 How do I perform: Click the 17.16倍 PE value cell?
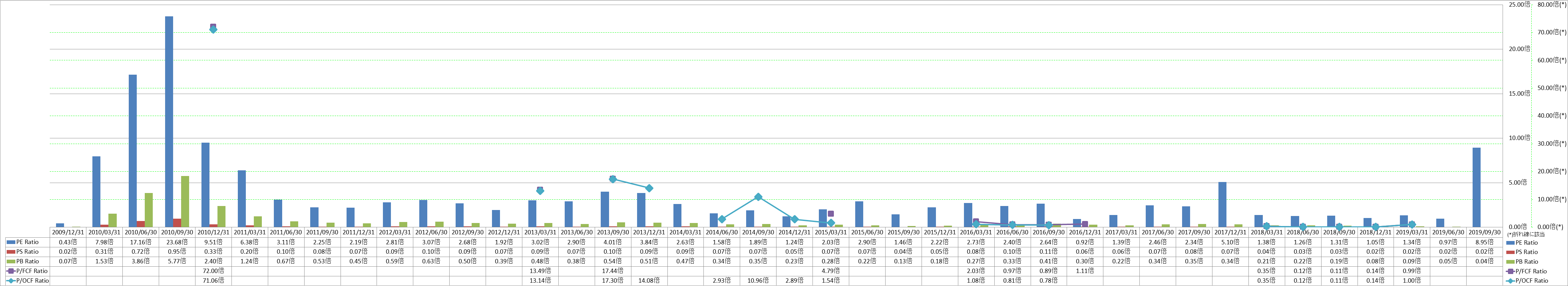point(141,242)
